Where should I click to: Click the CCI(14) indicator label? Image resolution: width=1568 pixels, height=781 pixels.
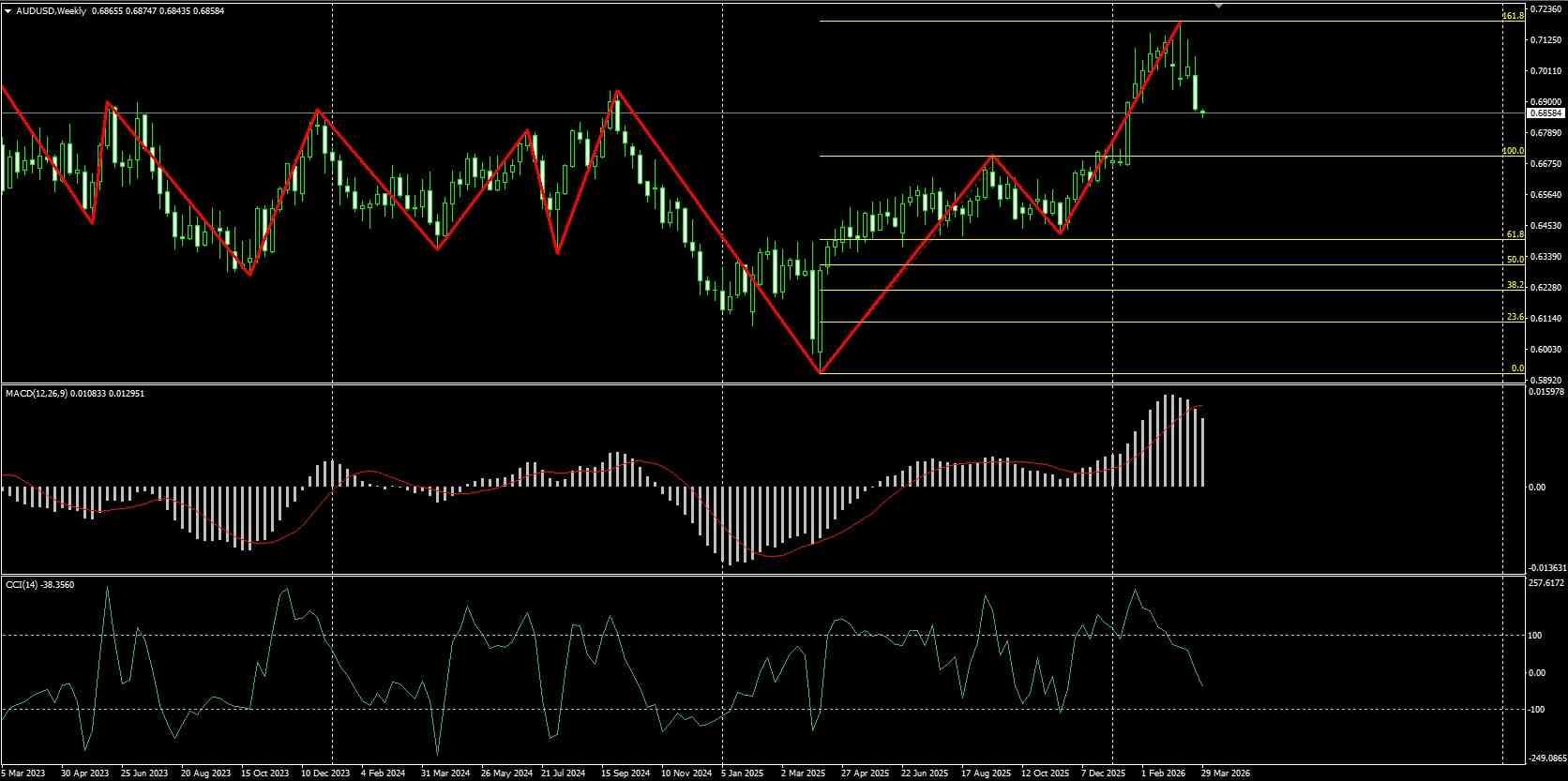pyautogui.click(x=21, y=585)
